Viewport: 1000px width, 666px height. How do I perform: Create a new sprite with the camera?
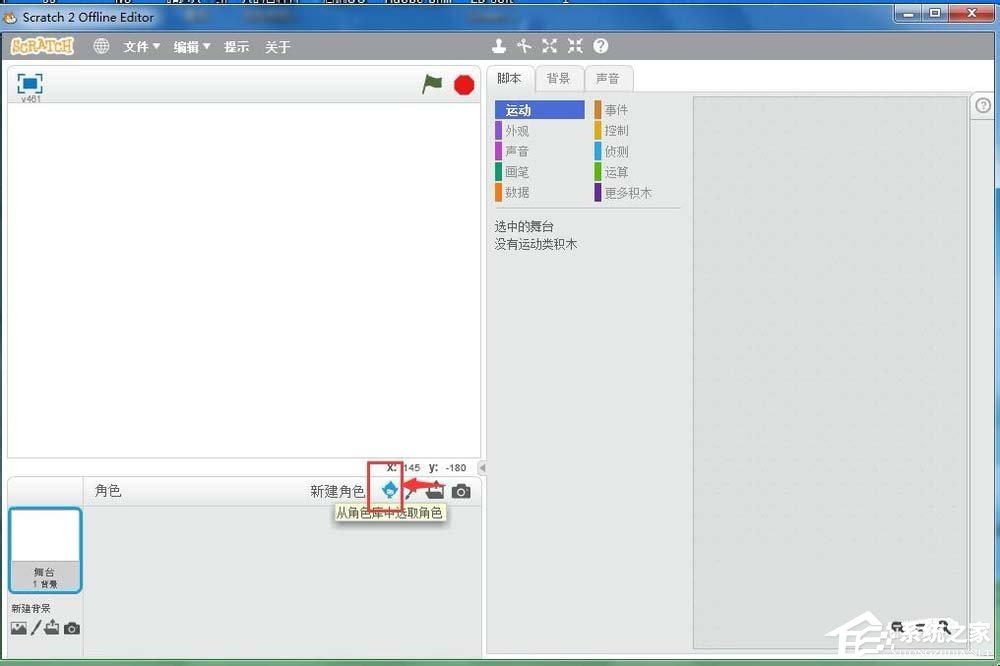(x=460, y=490)
